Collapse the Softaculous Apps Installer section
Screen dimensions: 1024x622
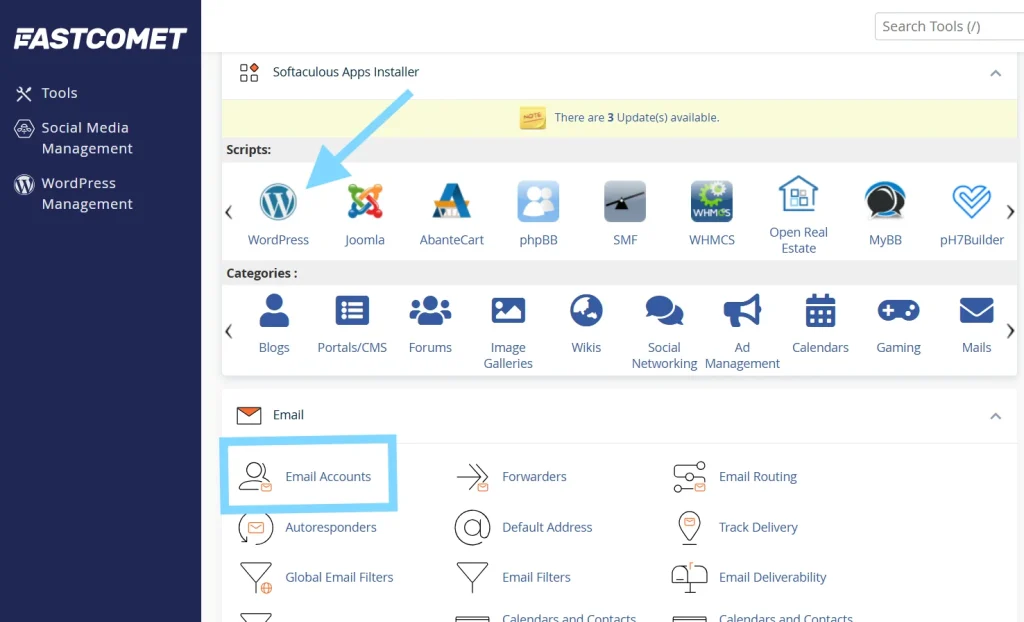click(x=995, y=73)
